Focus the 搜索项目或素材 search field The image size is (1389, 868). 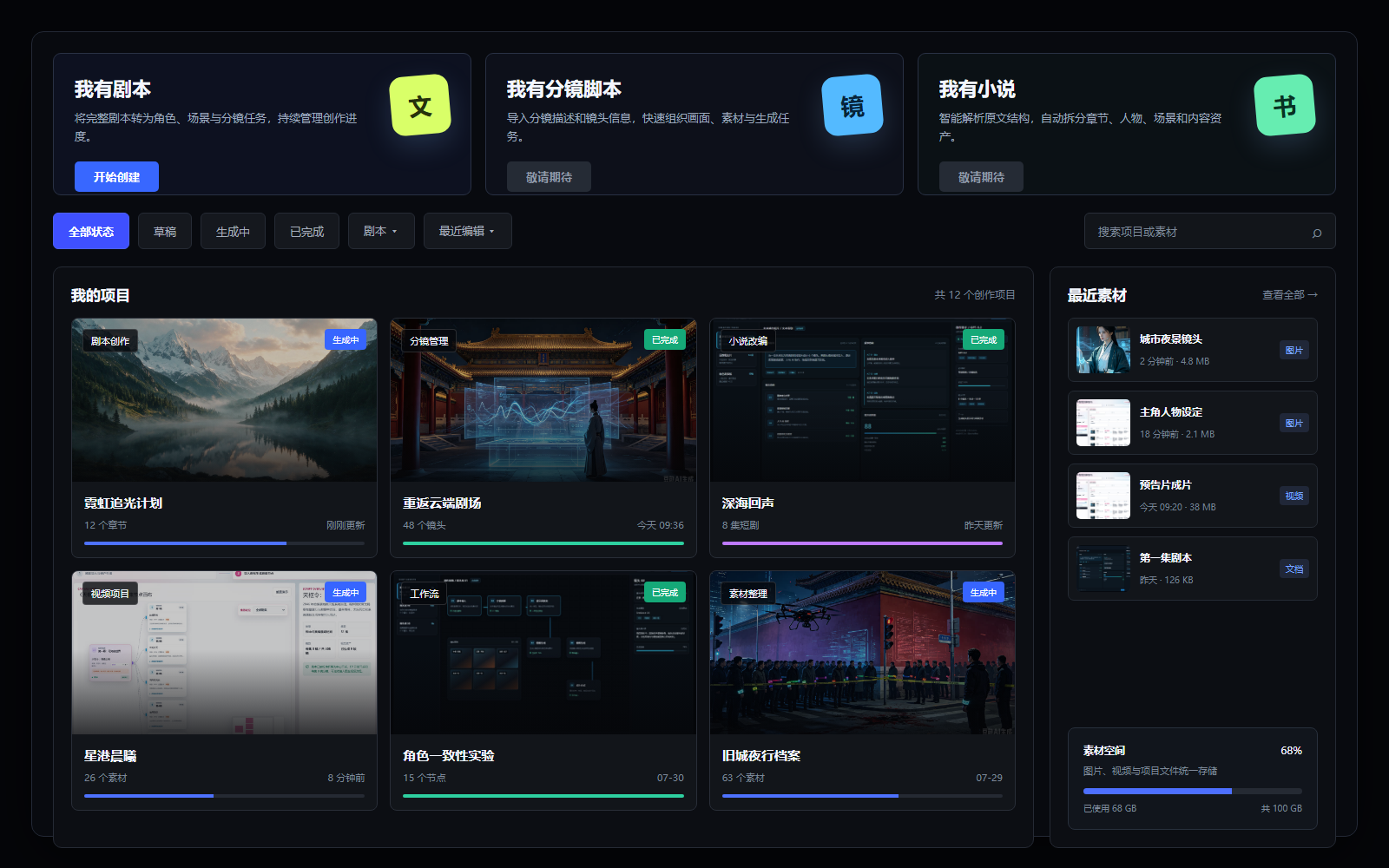pos(1209,232)
